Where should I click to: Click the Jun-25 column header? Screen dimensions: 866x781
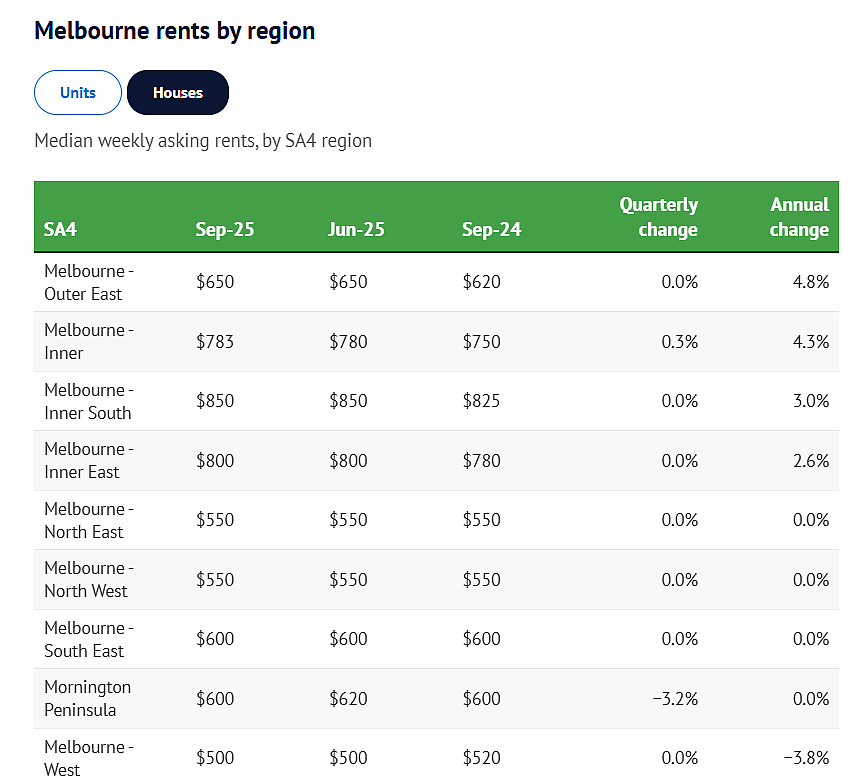(x=356, y=229)
